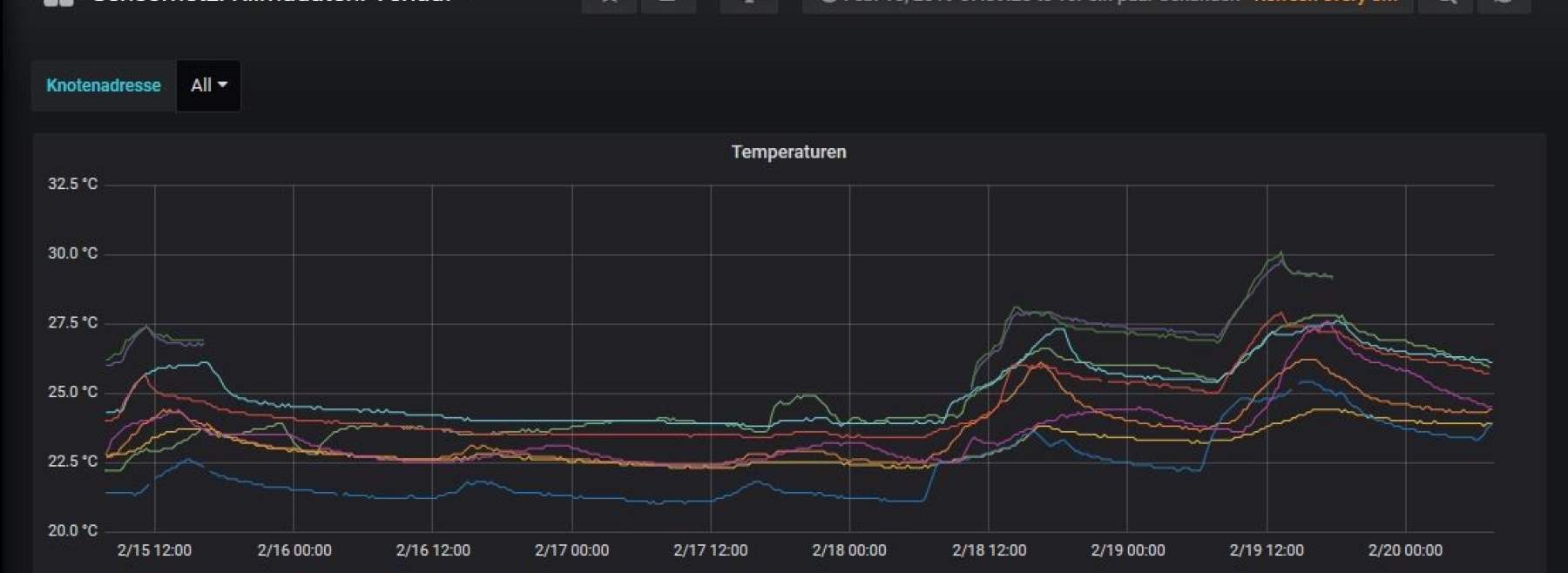Click the 2/18 12:00 time axis label

point(989,550)
